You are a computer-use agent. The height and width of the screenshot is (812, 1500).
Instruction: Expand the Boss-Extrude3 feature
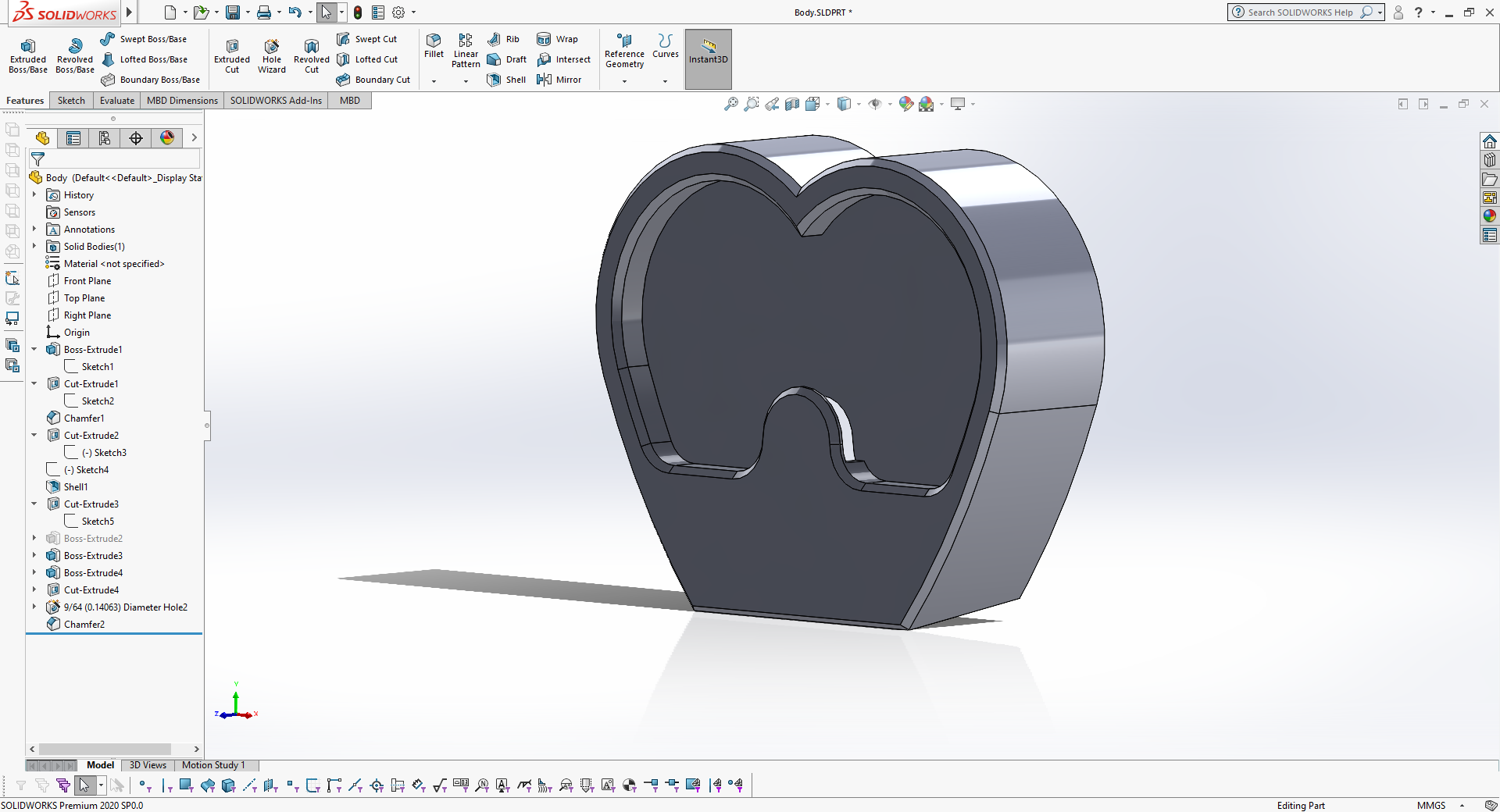click(x=34, y=556)
